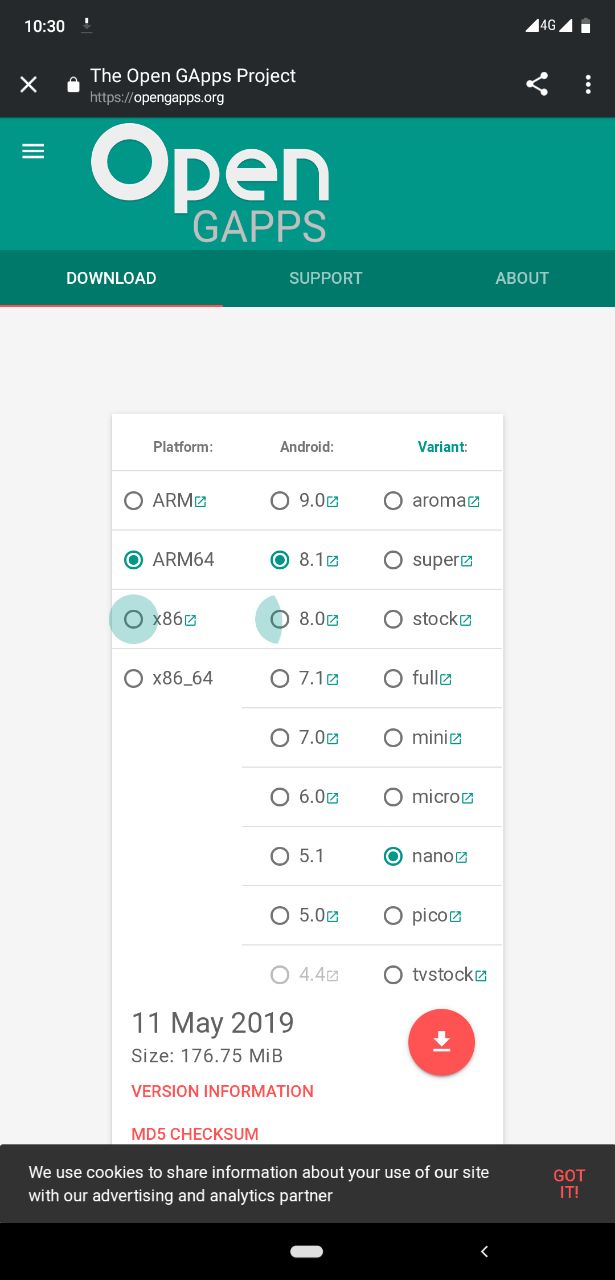Select the x86_64 platform radio button

click(x=133, y=678)
